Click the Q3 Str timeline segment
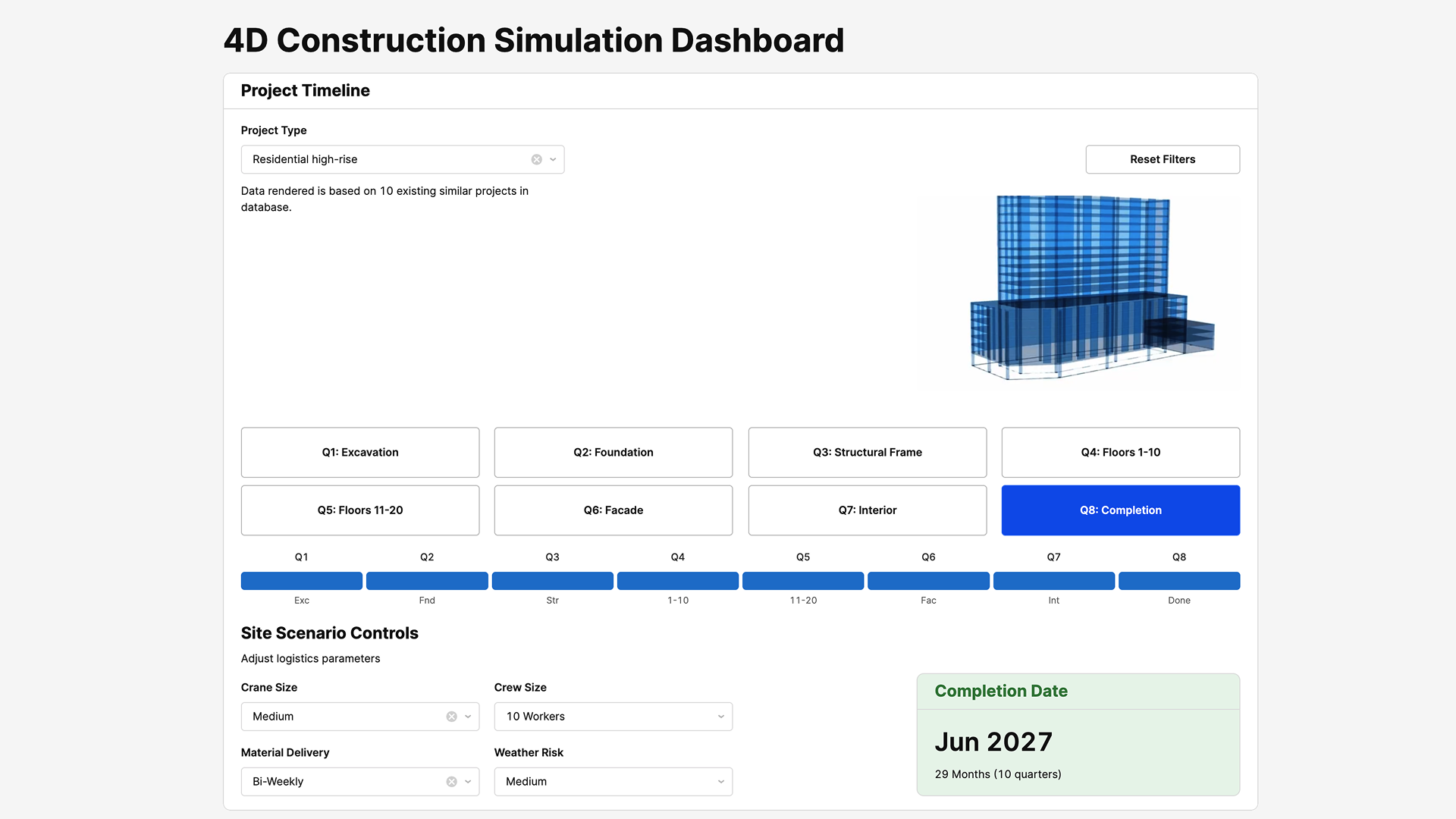Screen dimensions: 1456x819 [552, 581]
